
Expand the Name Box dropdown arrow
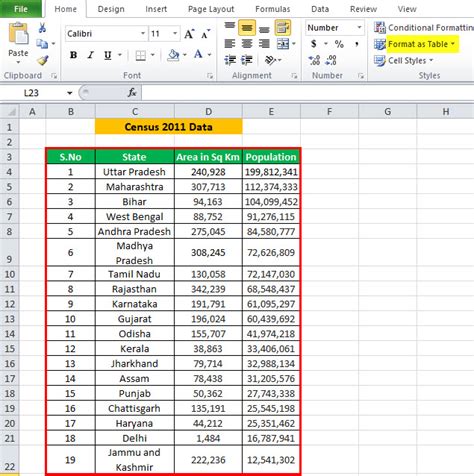pos(70,93)
